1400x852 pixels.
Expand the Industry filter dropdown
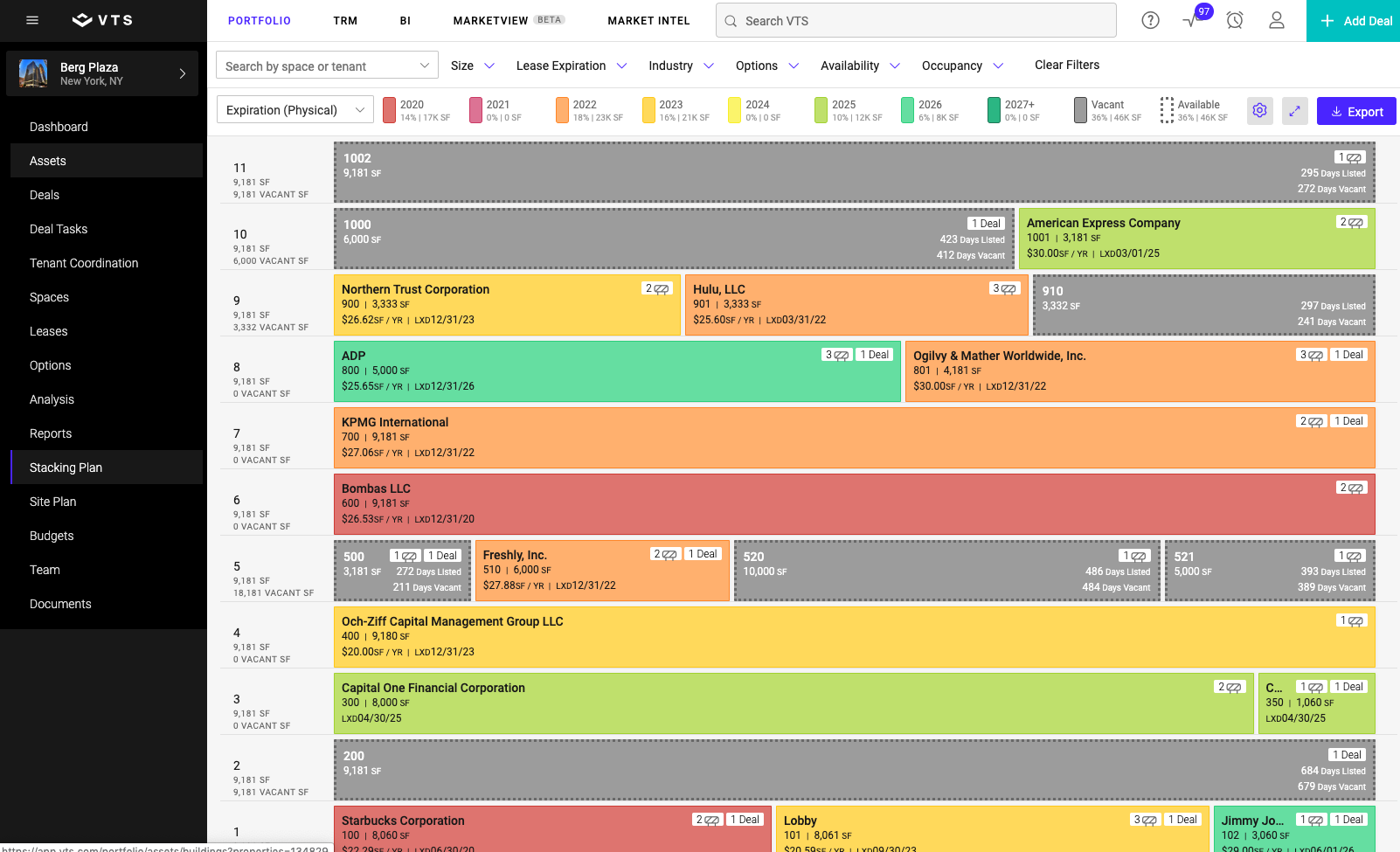click(x=681, y=66)
